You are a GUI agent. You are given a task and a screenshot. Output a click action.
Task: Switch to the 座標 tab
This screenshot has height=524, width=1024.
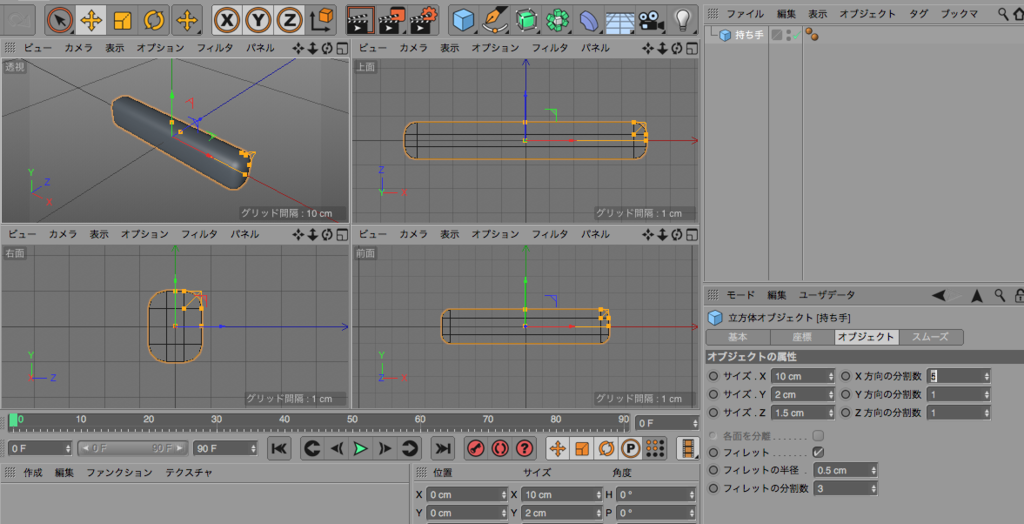[802, 337]
